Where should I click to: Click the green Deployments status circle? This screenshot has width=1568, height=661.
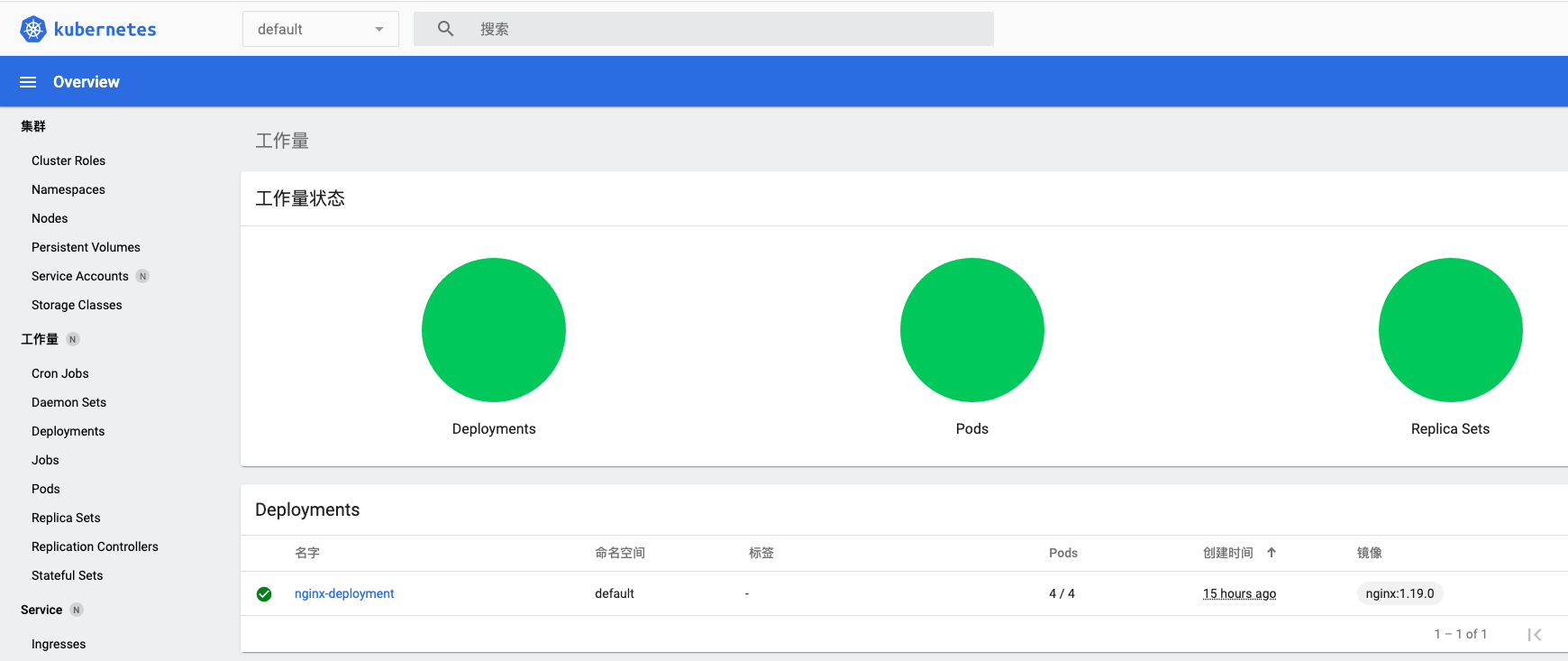pyautogui.click(x=494, y=330)
